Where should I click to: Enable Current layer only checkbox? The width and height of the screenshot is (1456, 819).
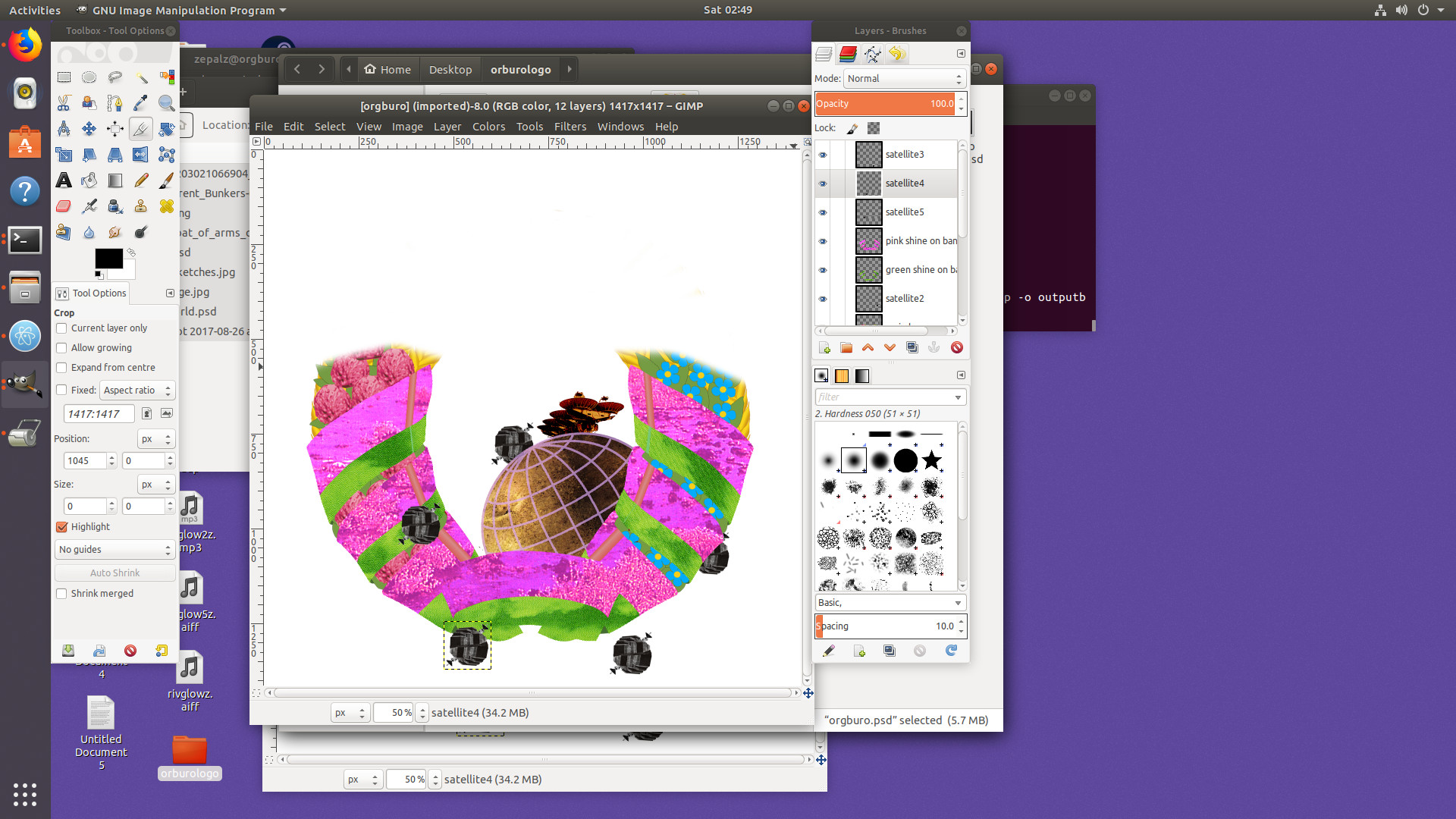(62, 328)
